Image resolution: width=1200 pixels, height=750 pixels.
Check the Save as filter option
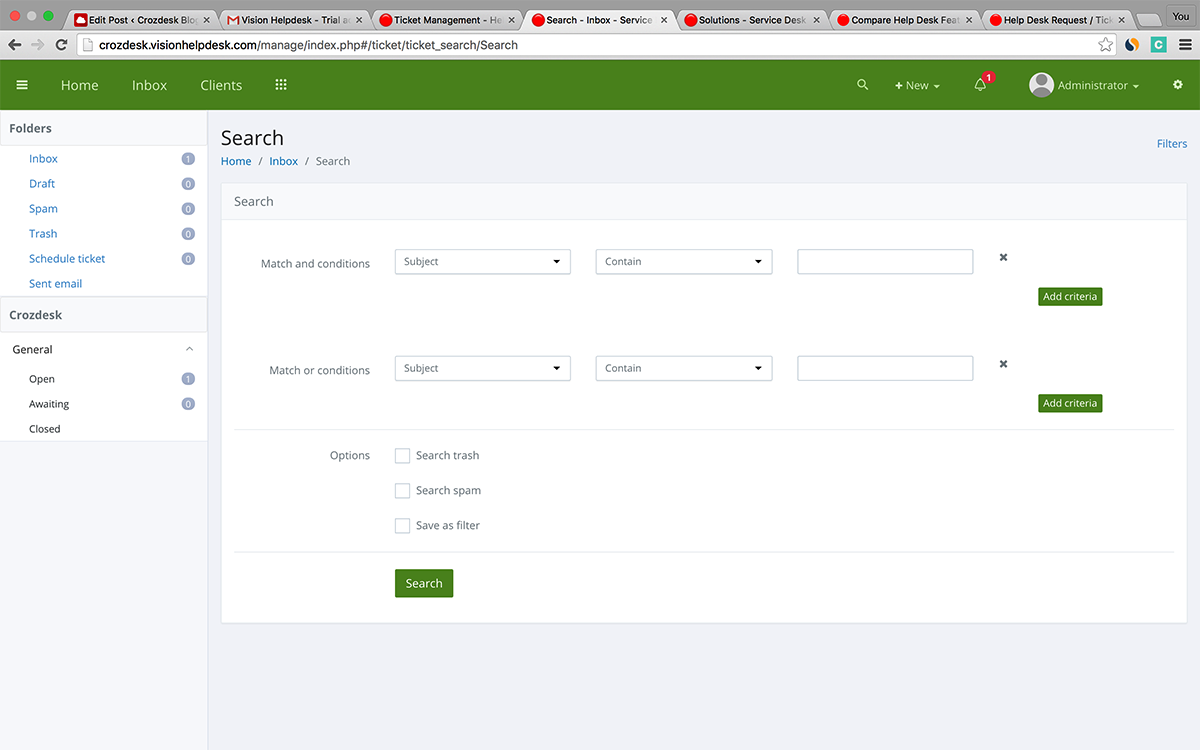point(402,526)
